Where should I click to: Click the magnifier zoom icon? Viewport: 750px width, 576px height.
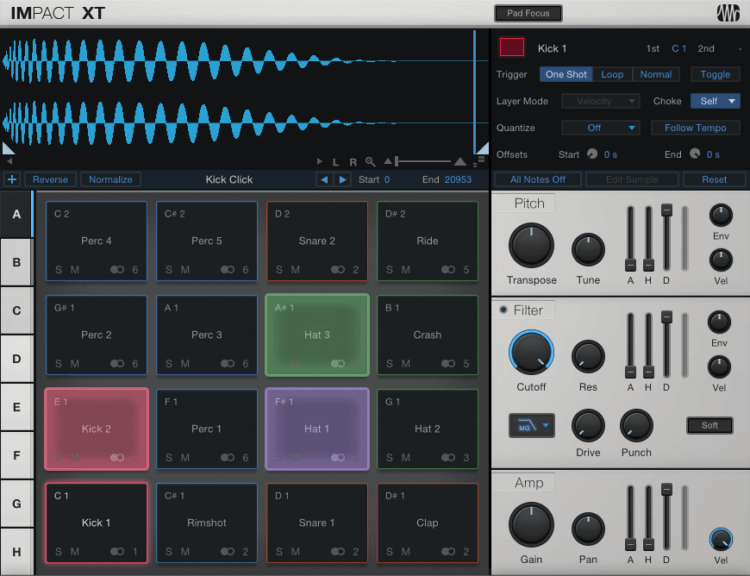pyautogui.click(x=370, y=162)
